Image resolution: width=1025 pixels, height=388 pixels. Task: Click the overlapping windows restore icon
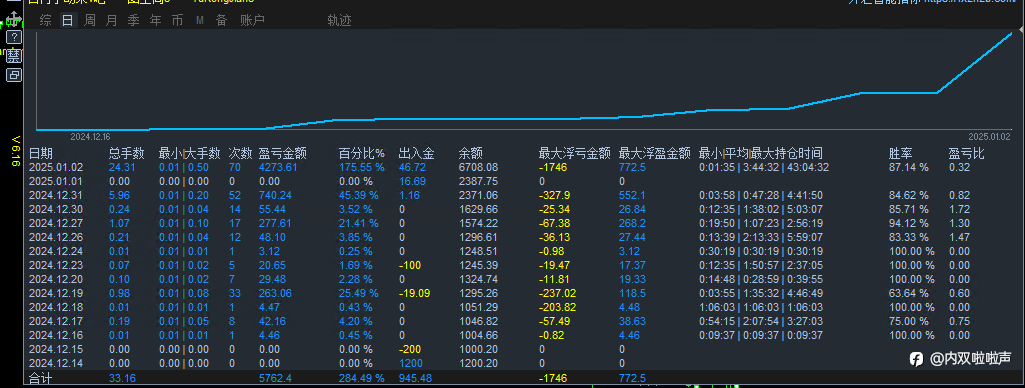coord(14,75)
